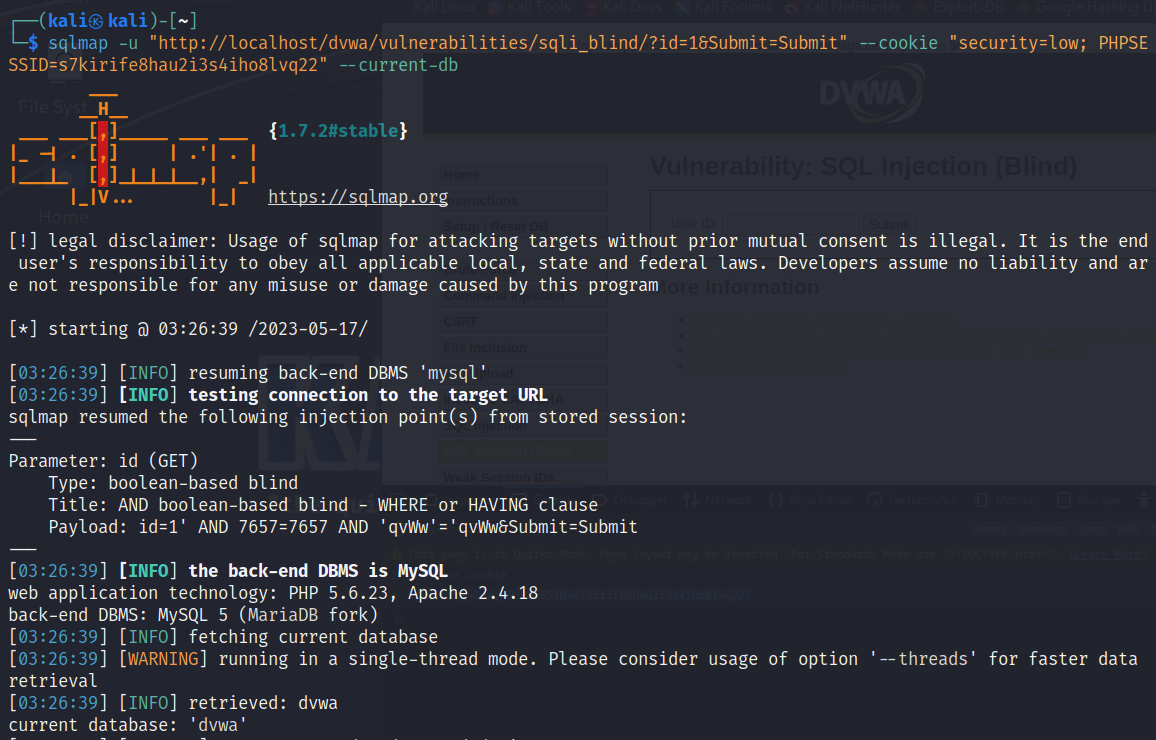1156x740 pixels.
Task: Open DVWA Home menu item
Action: (523, 175)
